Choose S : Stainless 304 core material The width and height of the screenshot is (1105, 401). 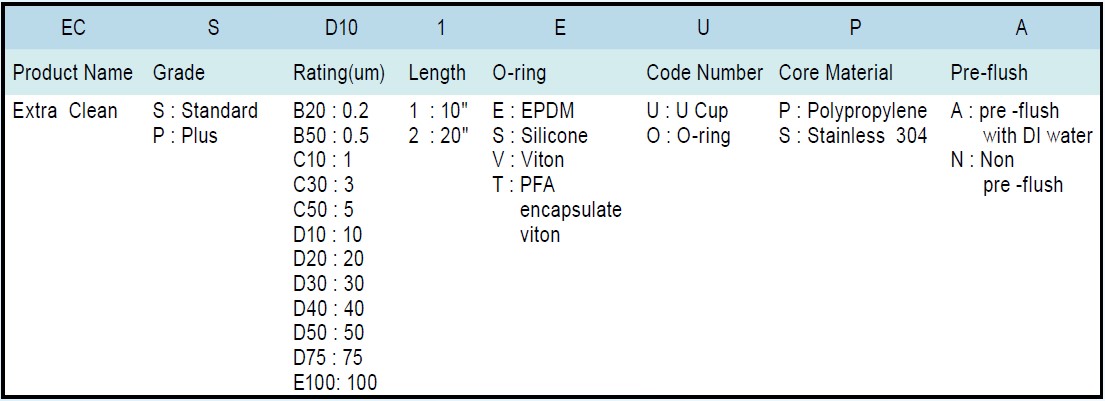(x=853, y=135)
